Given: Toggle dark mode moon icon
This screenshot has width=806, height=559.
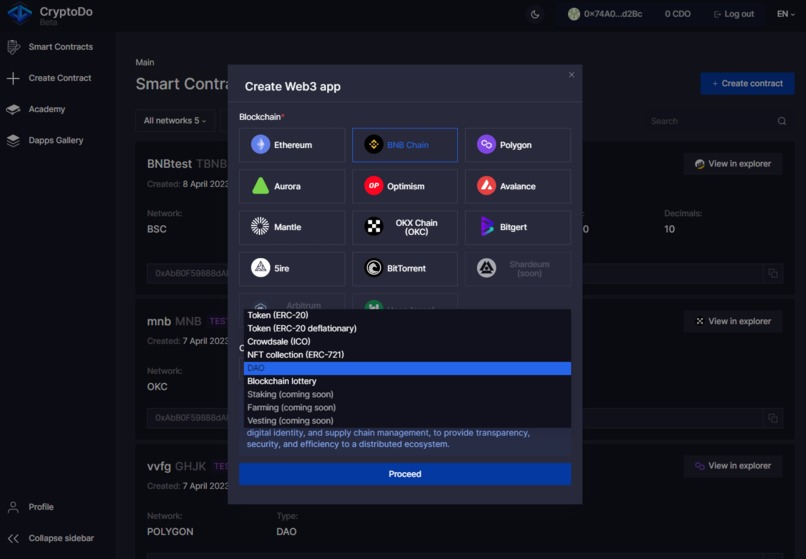Looking at the screenshot, I should tap(535, 14).
